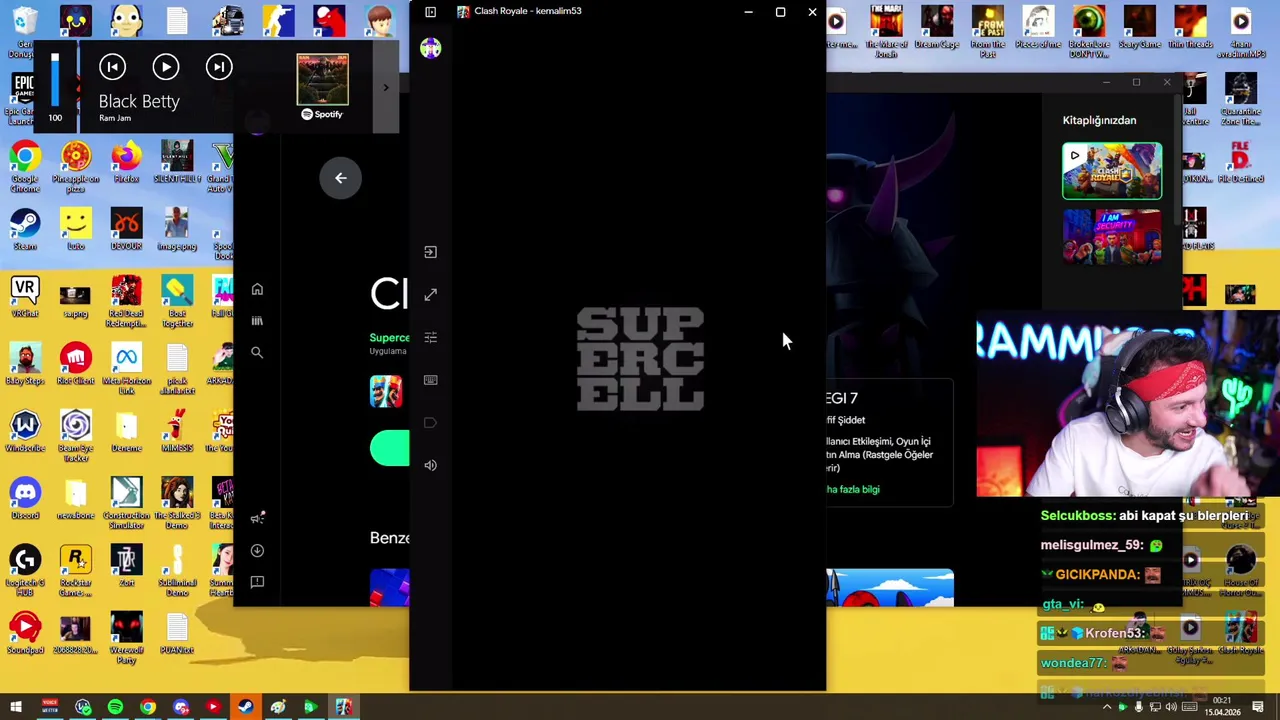Click the I Am Security card in library

point(1112,237)
